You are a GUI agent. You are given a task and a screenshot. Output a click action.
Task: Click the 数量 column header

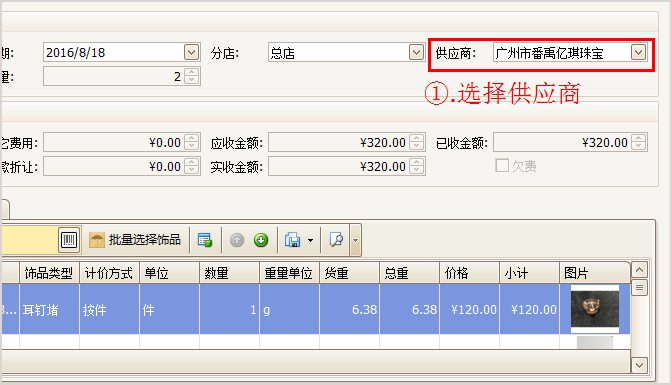click(229, 273)
